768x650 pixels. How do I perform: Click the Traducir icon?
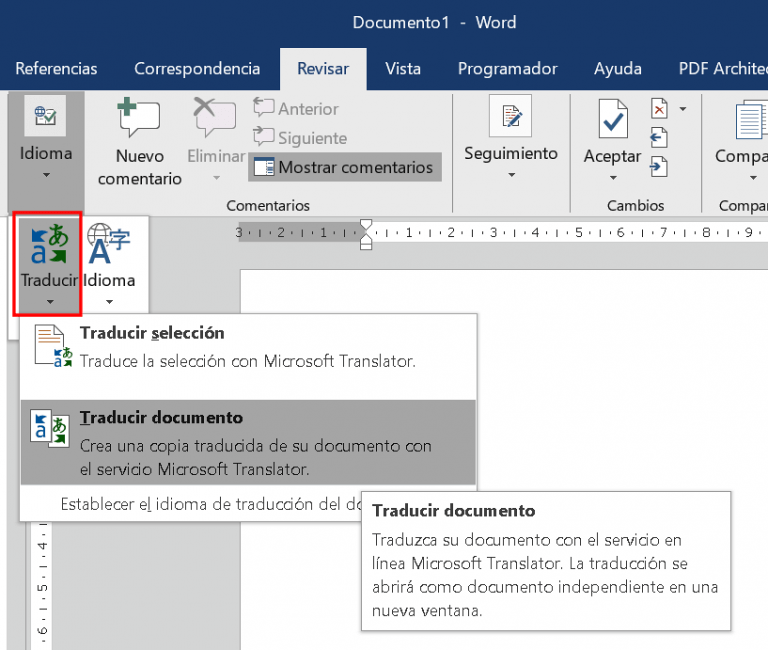48,243
